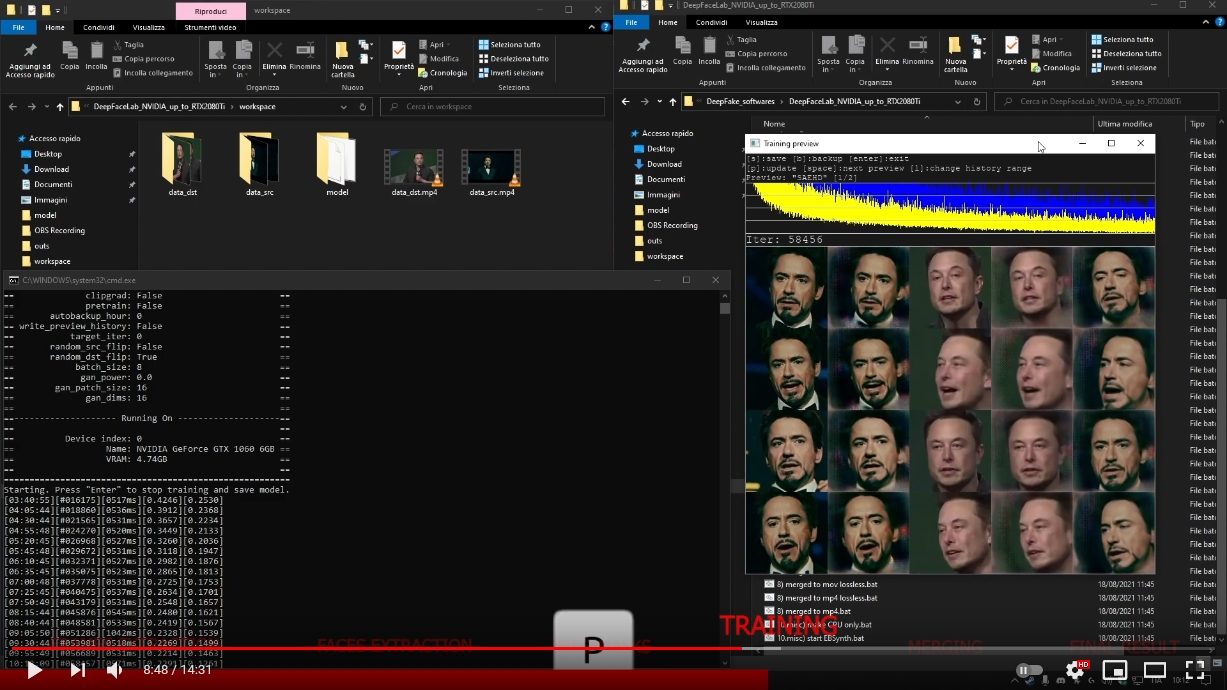Click the Cerca in DeepFaceLab search field
This screenshot has width=1227, height=690.
1107,101
